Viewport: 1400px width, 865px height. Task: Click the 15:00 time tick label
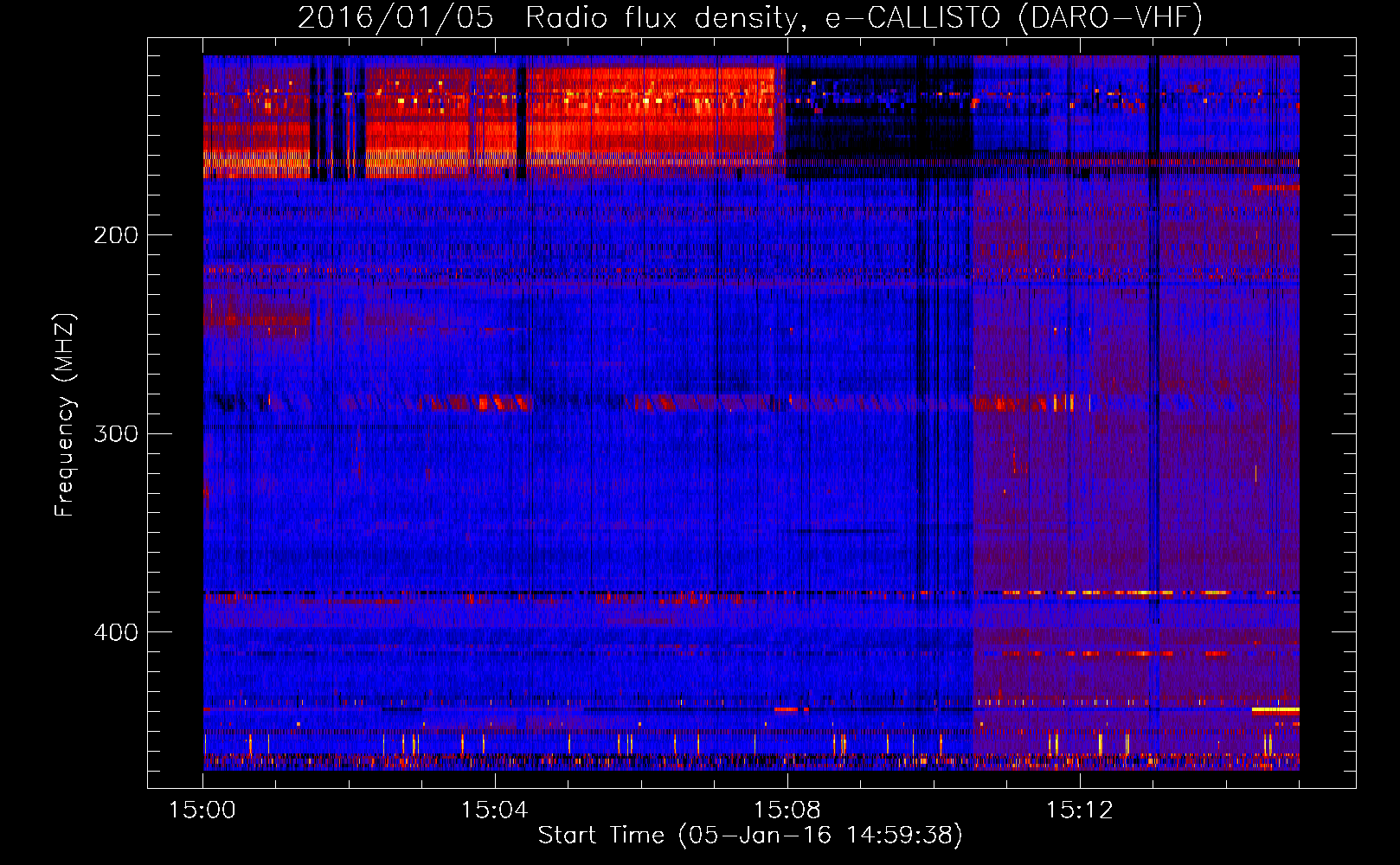(x=202, y=811)
